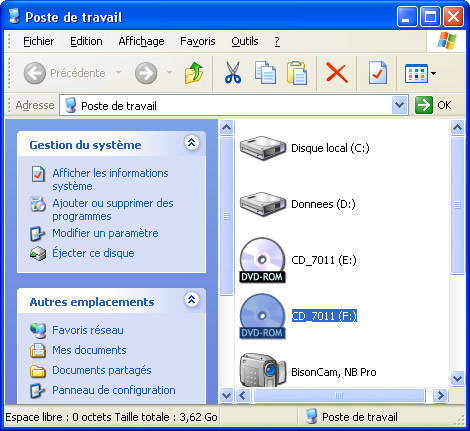Click the Copy toolbar icon
The image size is (470, 431).
(x=265, y=73)
